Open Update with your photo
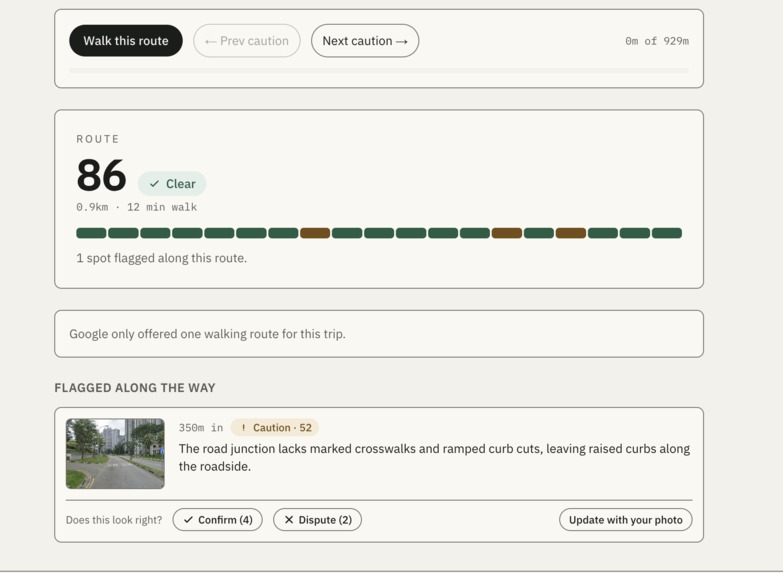This screenshot has width=783, height=573. click(626, 520)
